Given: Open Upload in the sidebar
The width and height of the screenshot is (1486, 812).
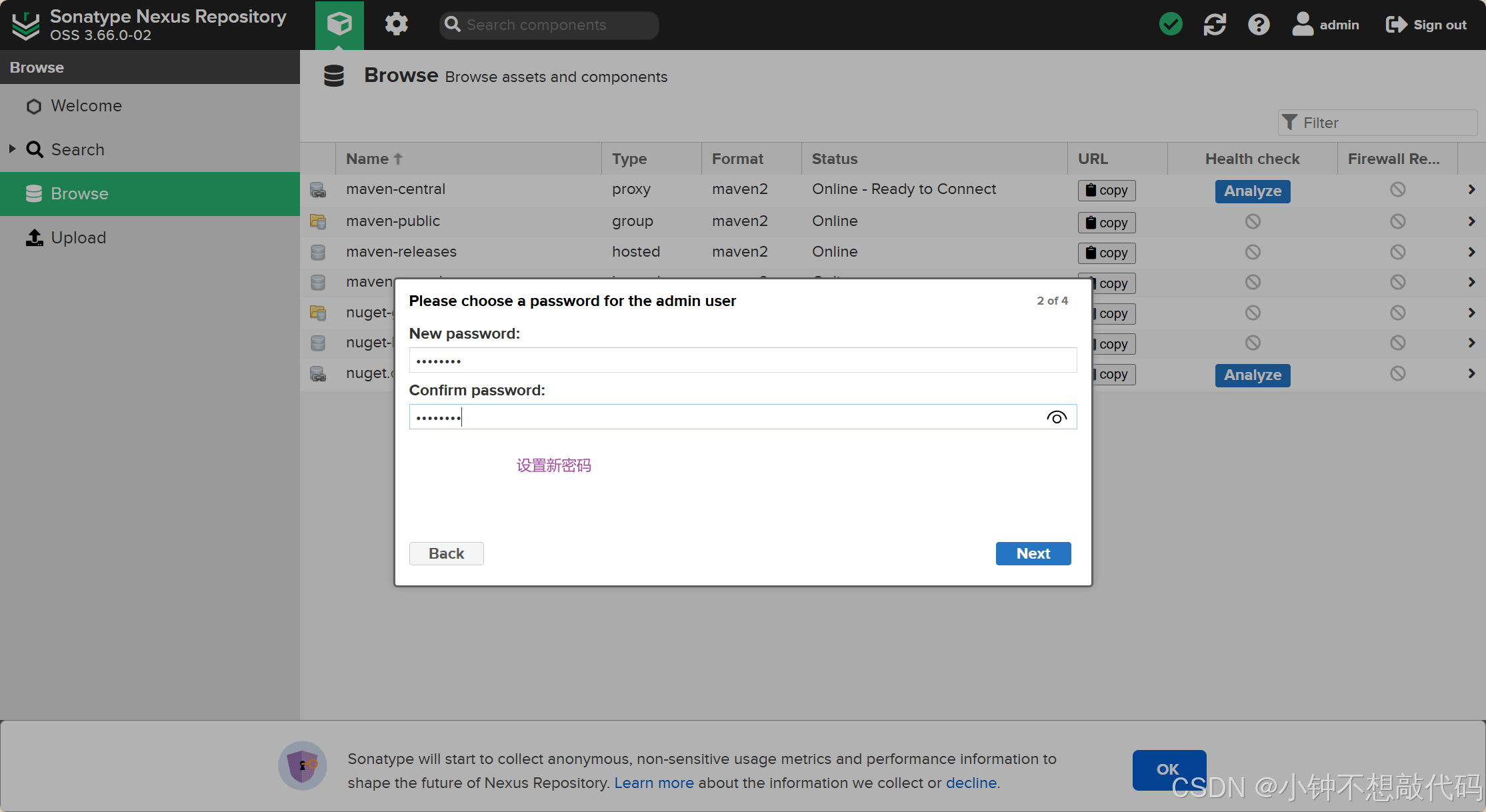Looking at the screenshot, I should [78, 237].
